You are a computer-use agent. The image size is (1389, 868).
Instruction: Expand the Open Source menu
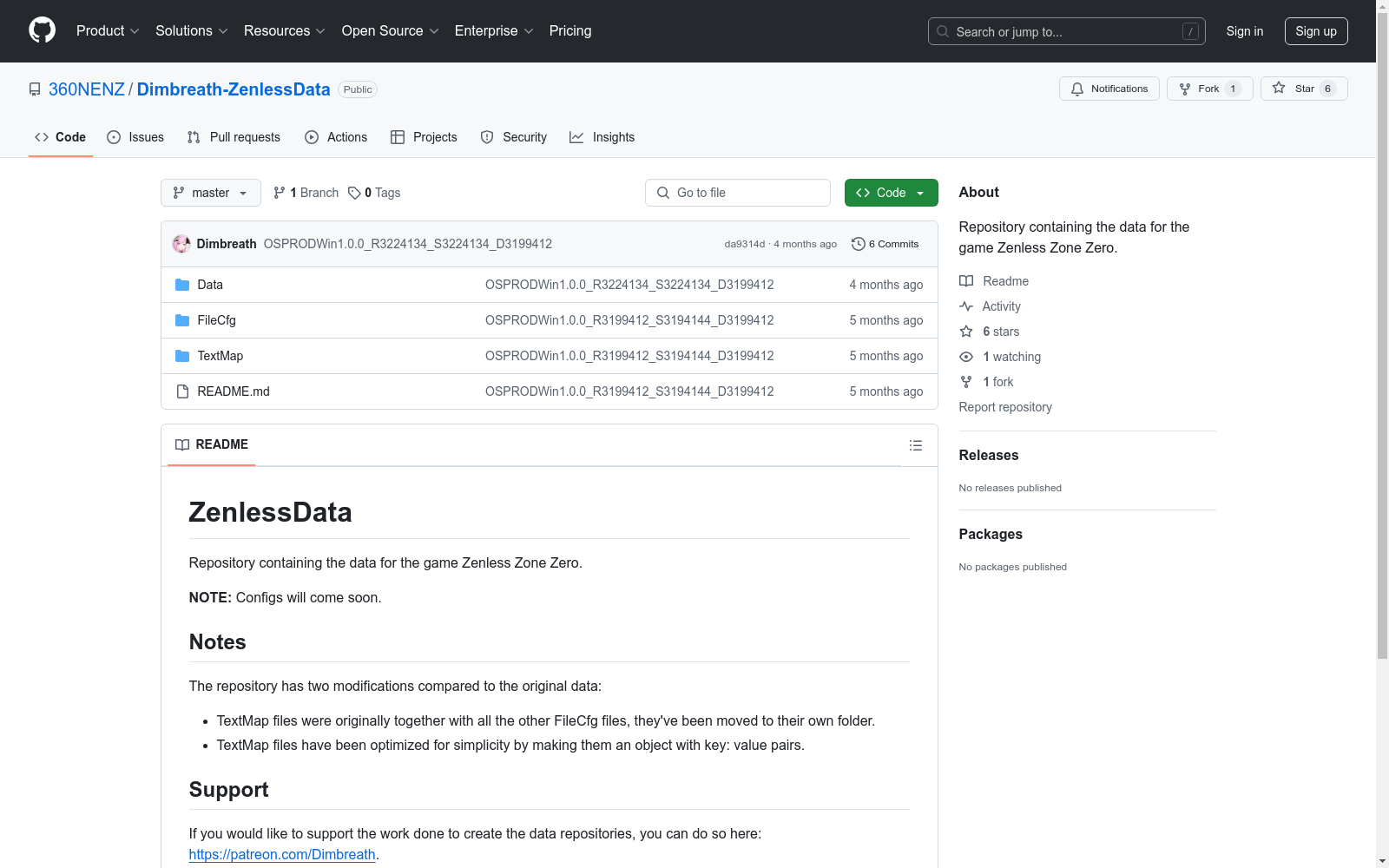(391, 31)
